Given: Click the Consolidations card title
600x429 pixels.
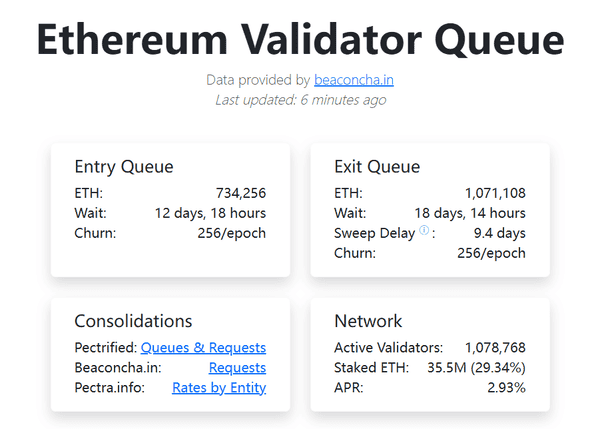Looking at the screenshot, I should (x=133, y=321).
